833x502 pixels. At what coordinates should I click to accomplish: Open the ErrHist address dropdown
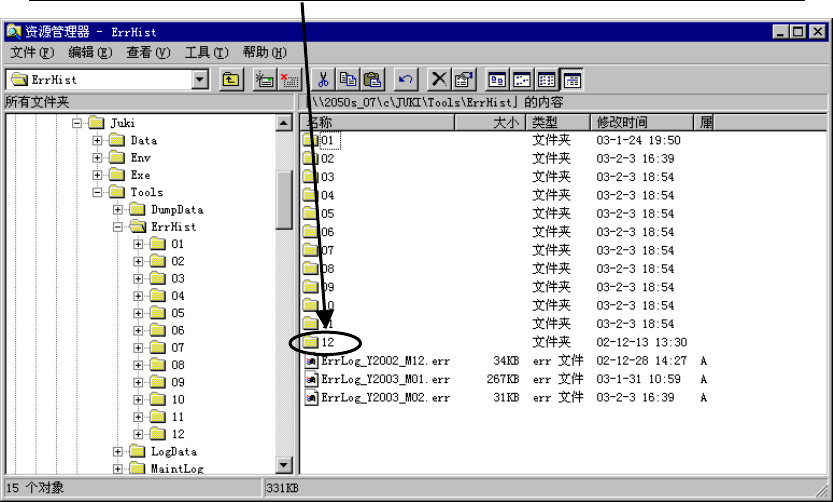[x=199, y=80]
